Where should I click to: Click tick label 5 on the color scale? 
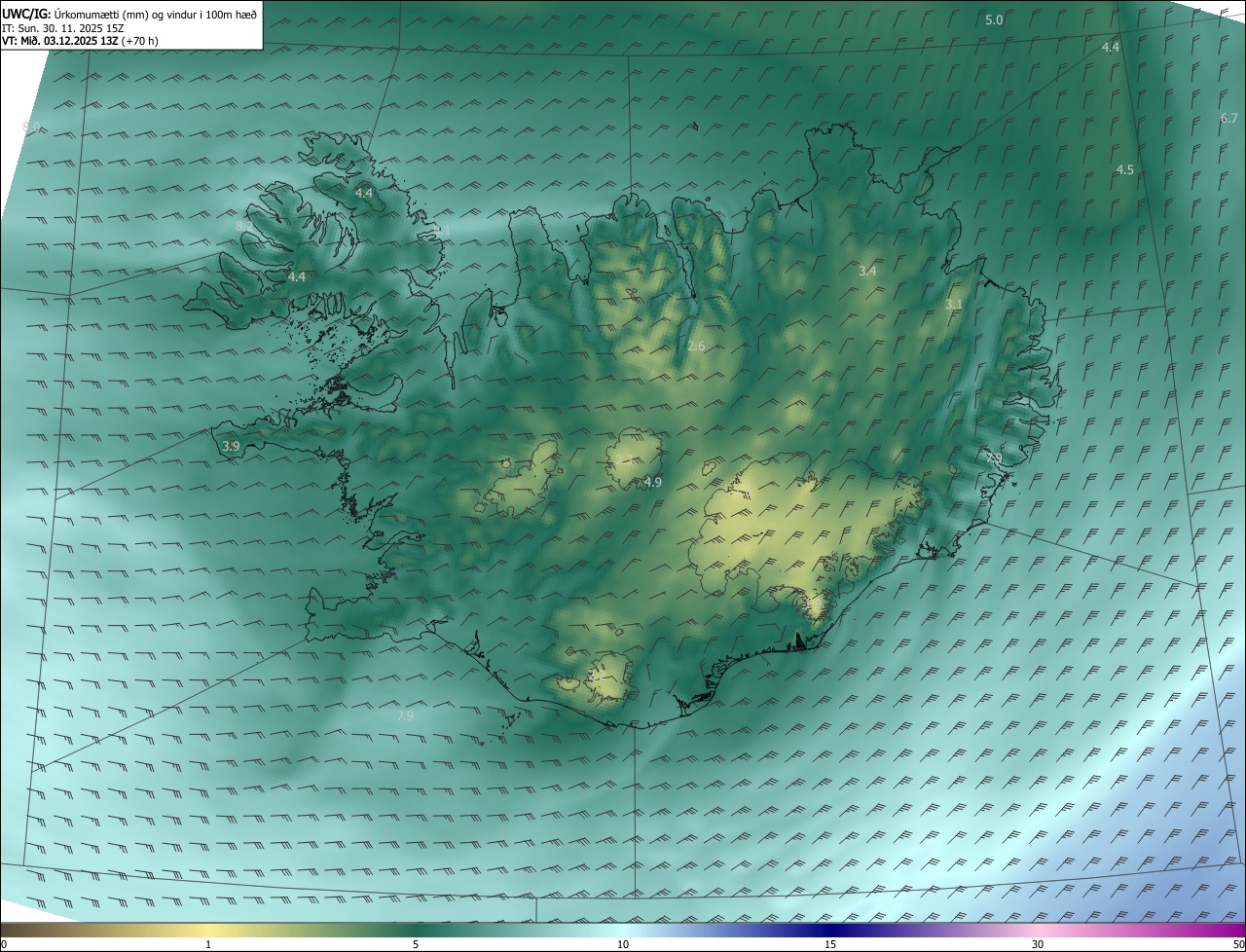click(416, 944)
